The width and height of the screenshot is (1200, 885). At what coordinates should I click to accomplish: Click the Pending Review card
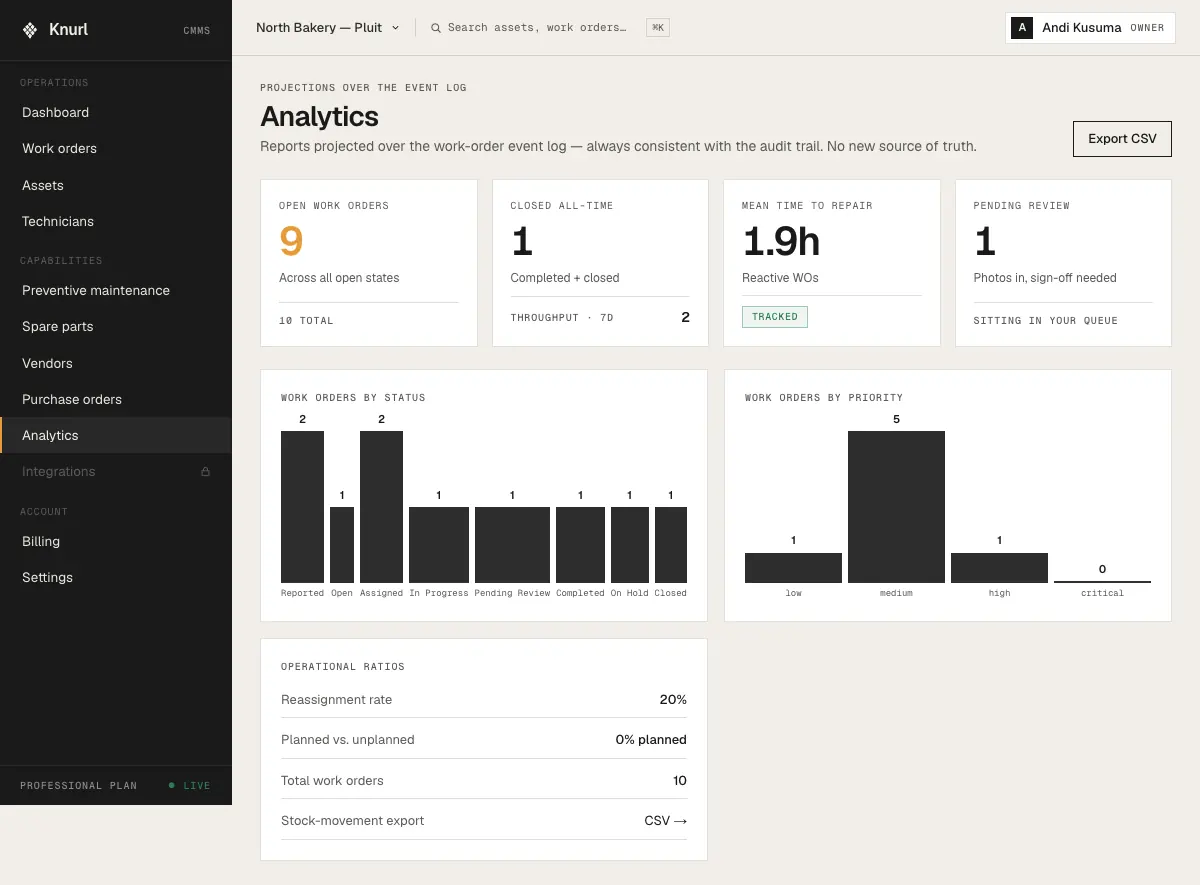click(x=1063, y=263)
